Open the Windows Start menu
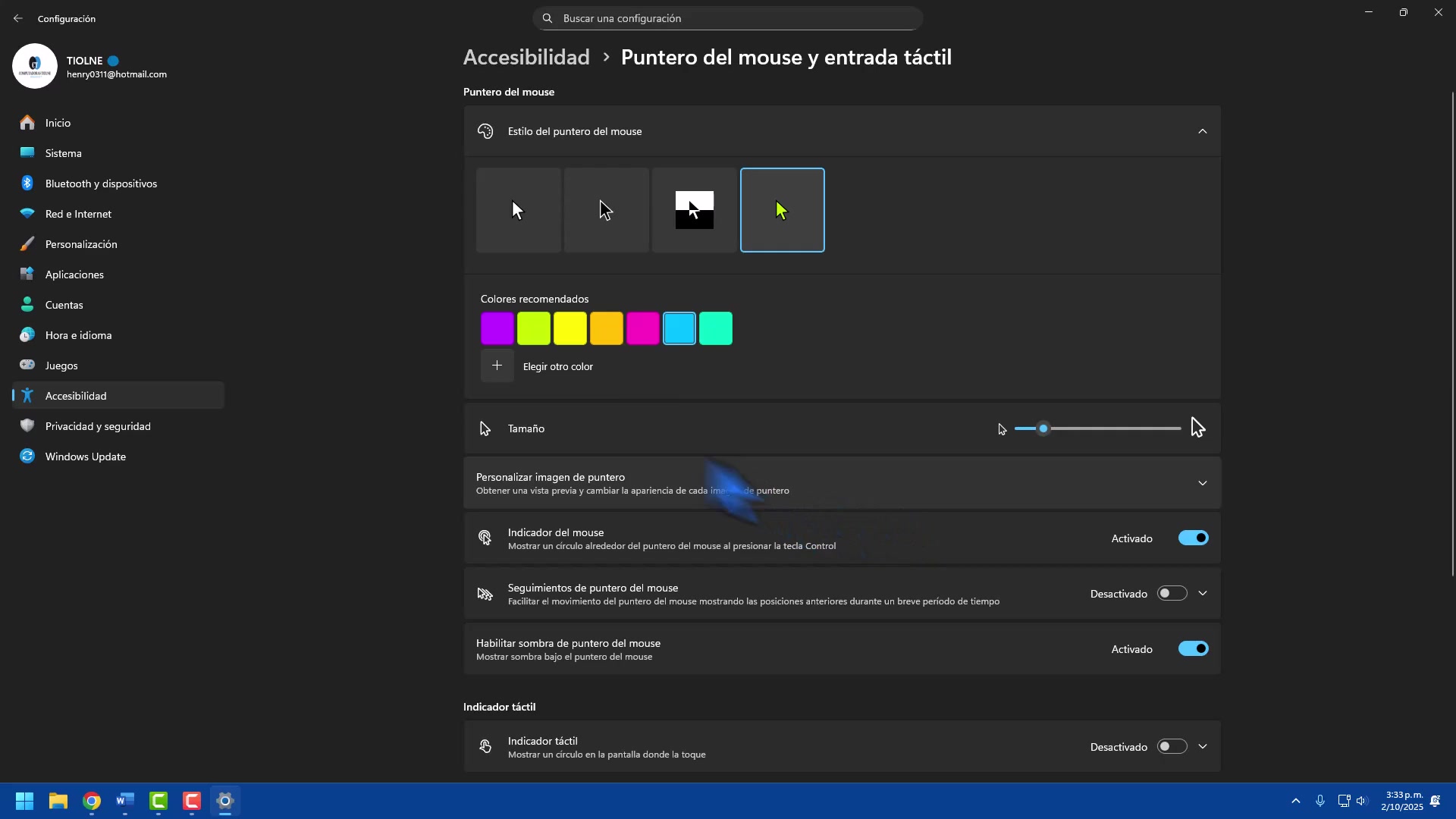1456x819 pixels. [x=24, y=801]
